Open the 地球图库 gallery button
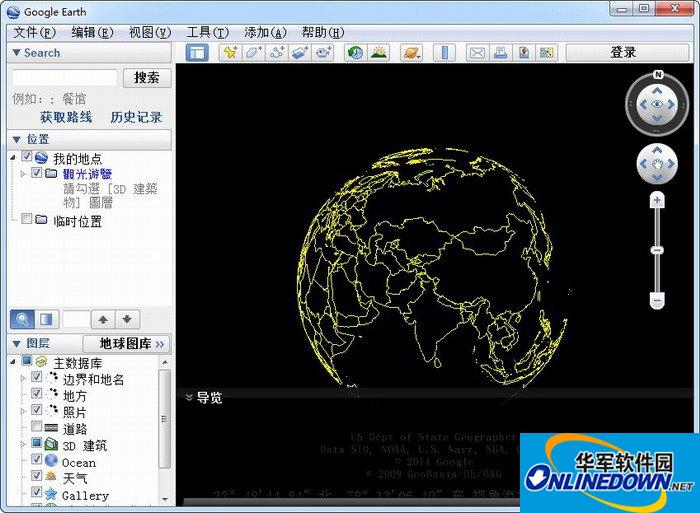 (127, 344)
